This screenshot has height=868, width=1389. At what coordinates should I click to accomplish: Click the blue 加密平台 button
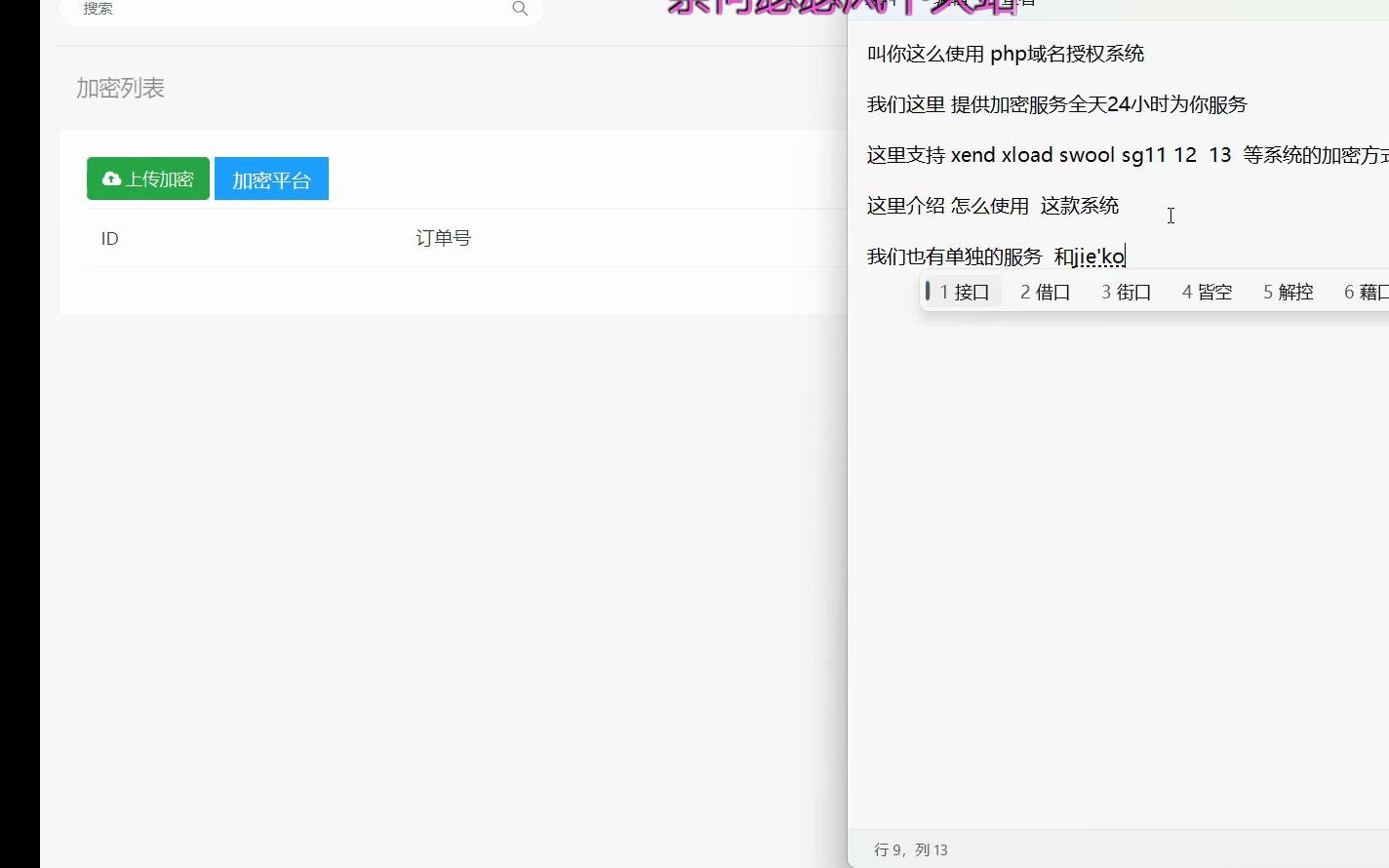point(271,178)
